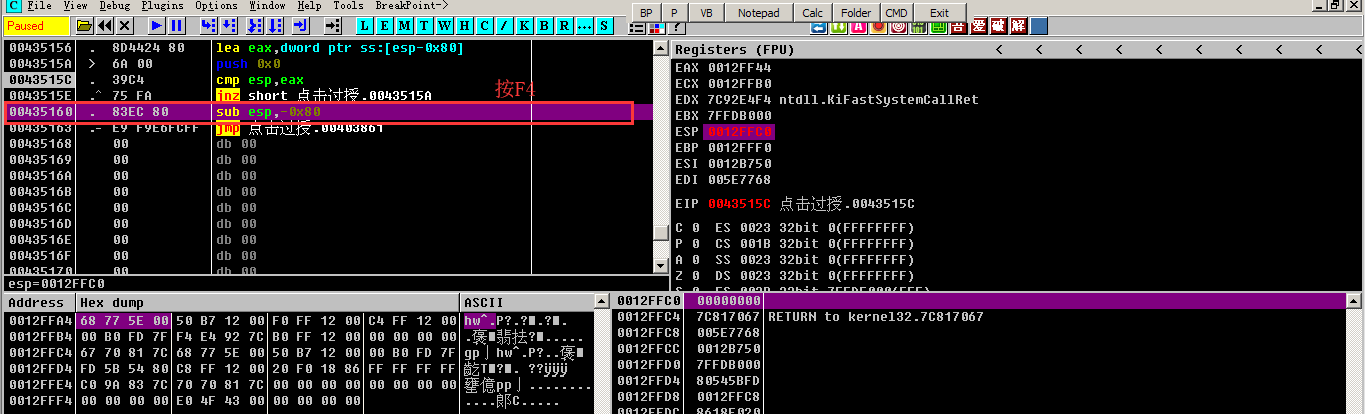Open Source window with S icon

tap(604, 25)
